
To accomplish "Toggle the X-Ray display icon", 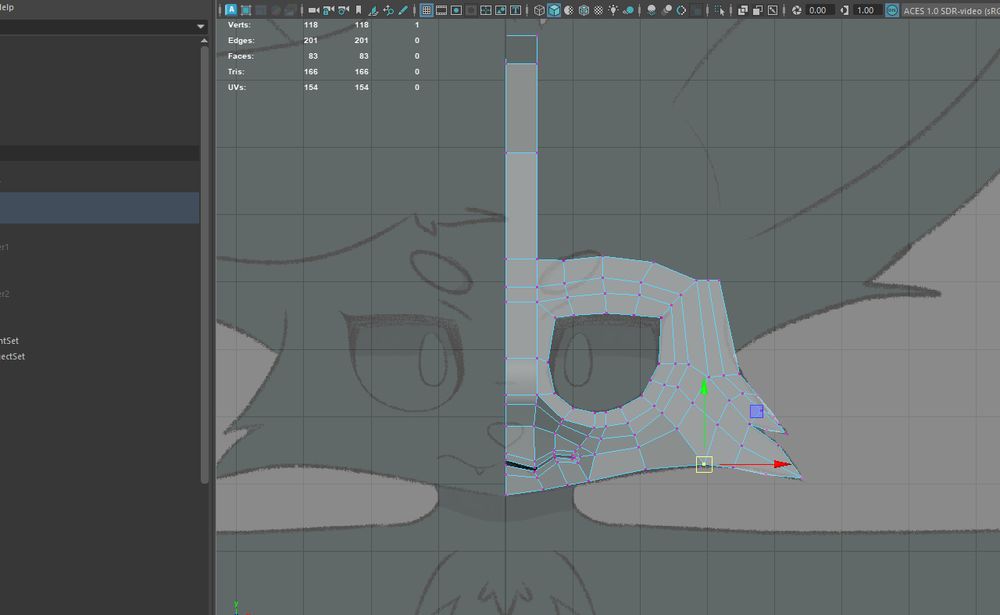I will pyautogui.click(x=742, y=10).
